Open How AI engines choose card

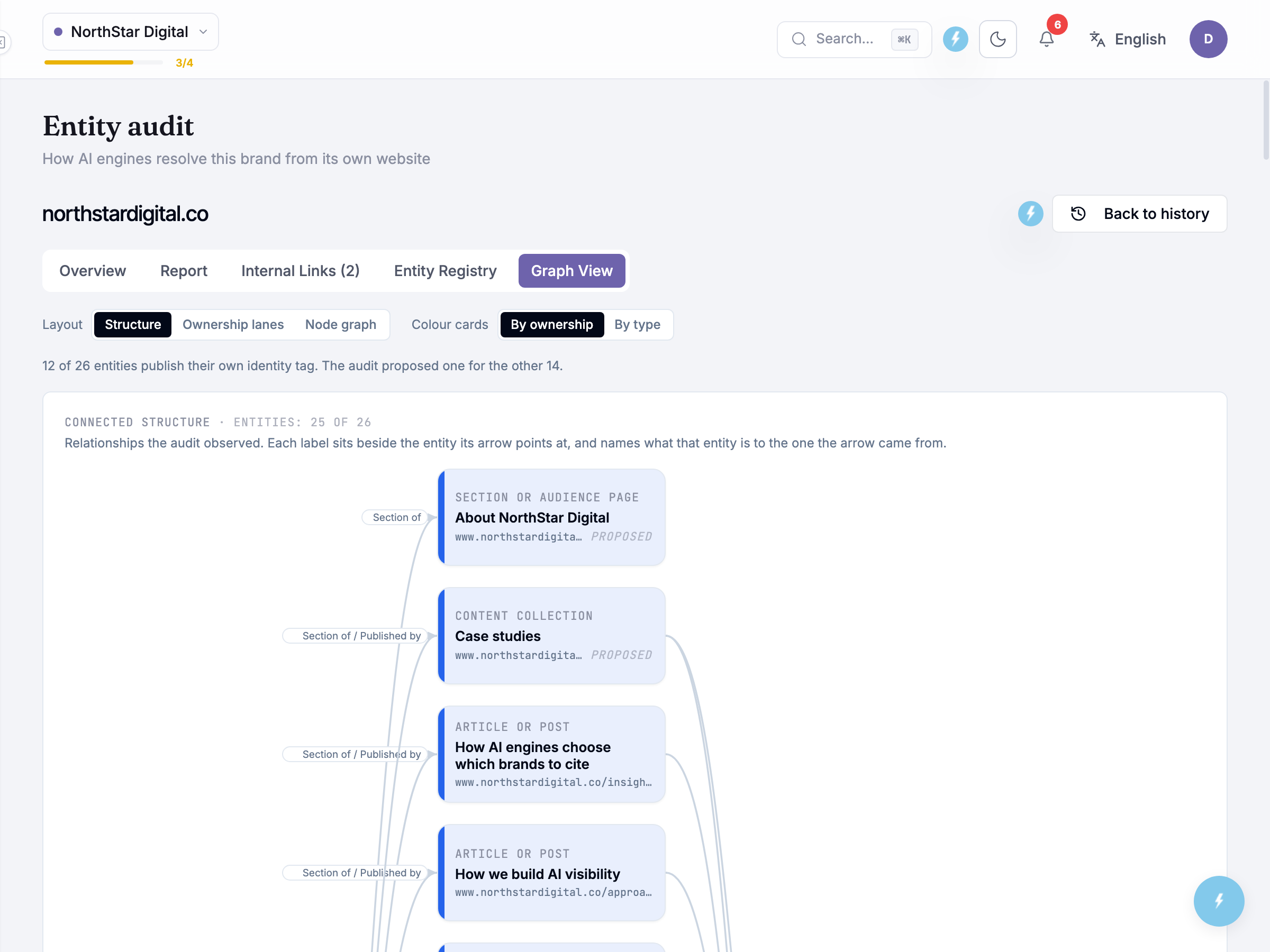551,754
